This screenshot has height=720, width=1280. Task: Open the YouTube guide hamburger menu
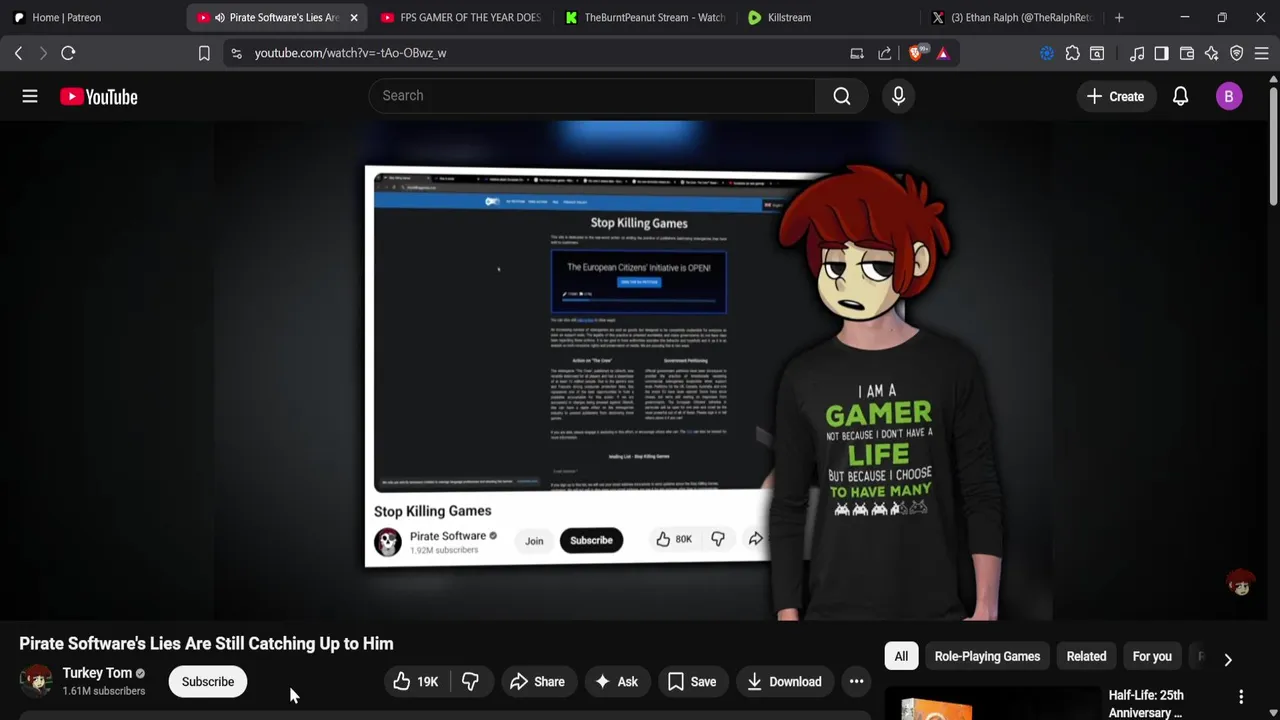[x=30, y=96]
